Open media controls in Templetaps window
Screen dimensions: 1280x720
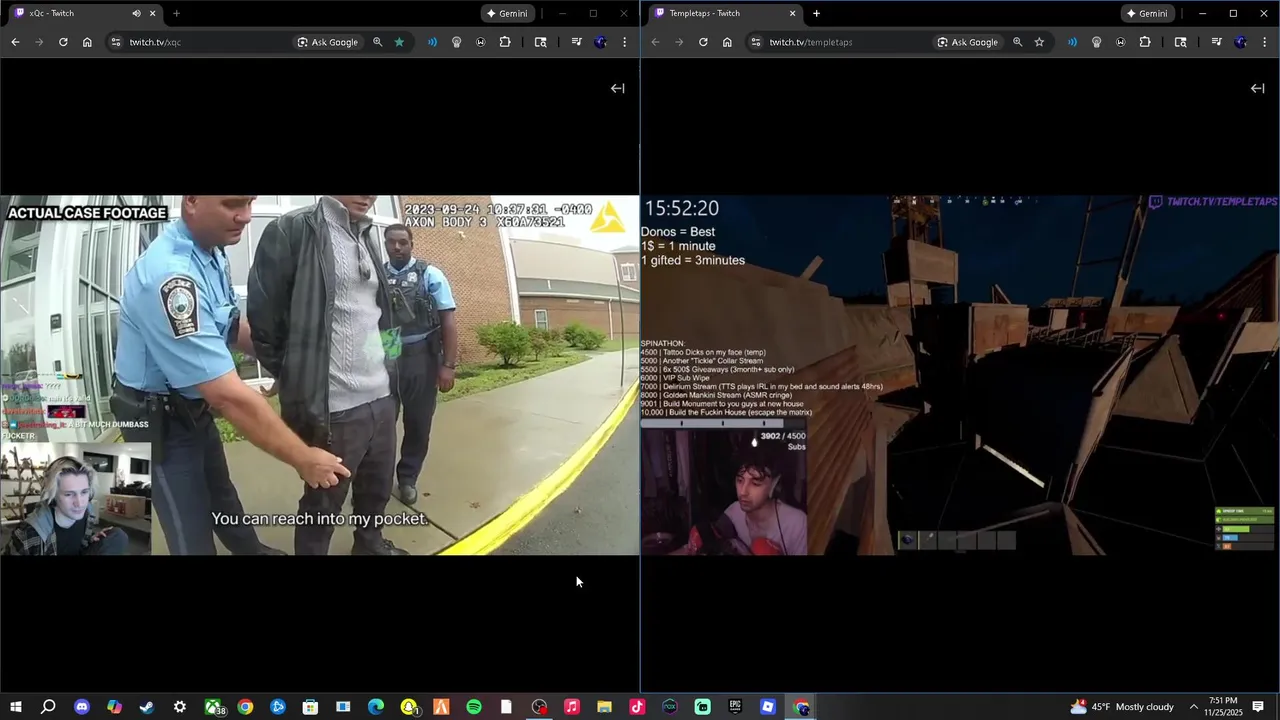(x=1216, y=42)
